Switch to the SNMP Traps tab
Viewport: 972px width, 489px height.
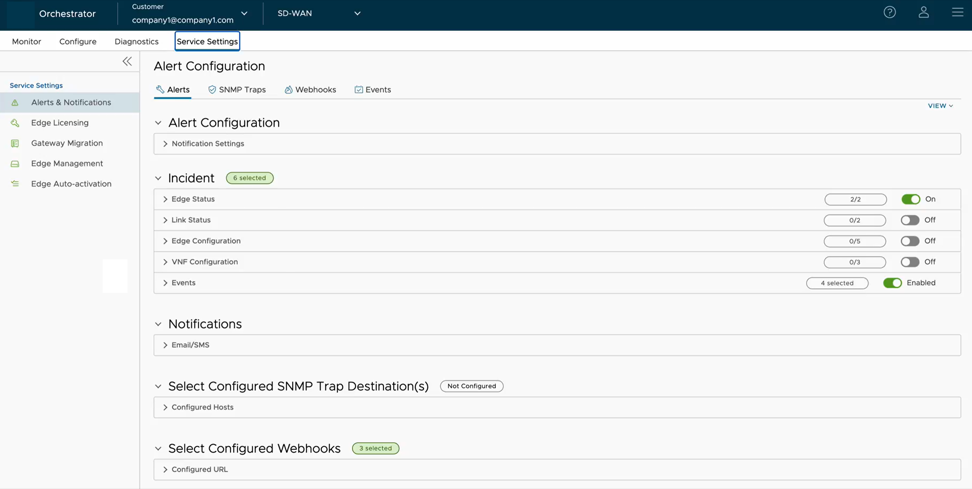coord(237,90)
